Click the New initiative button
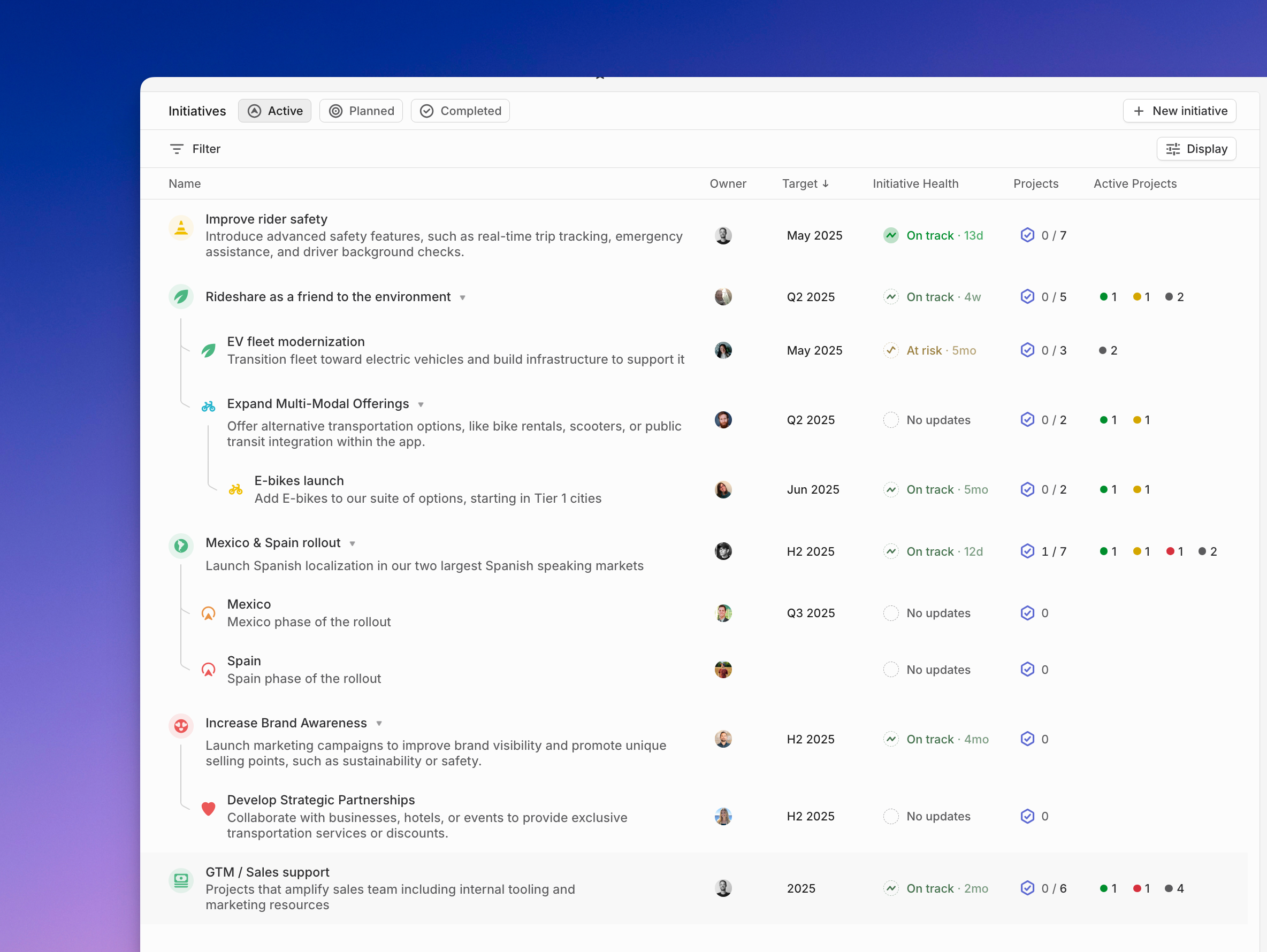1267x952 pixels. click(1179, 111)
